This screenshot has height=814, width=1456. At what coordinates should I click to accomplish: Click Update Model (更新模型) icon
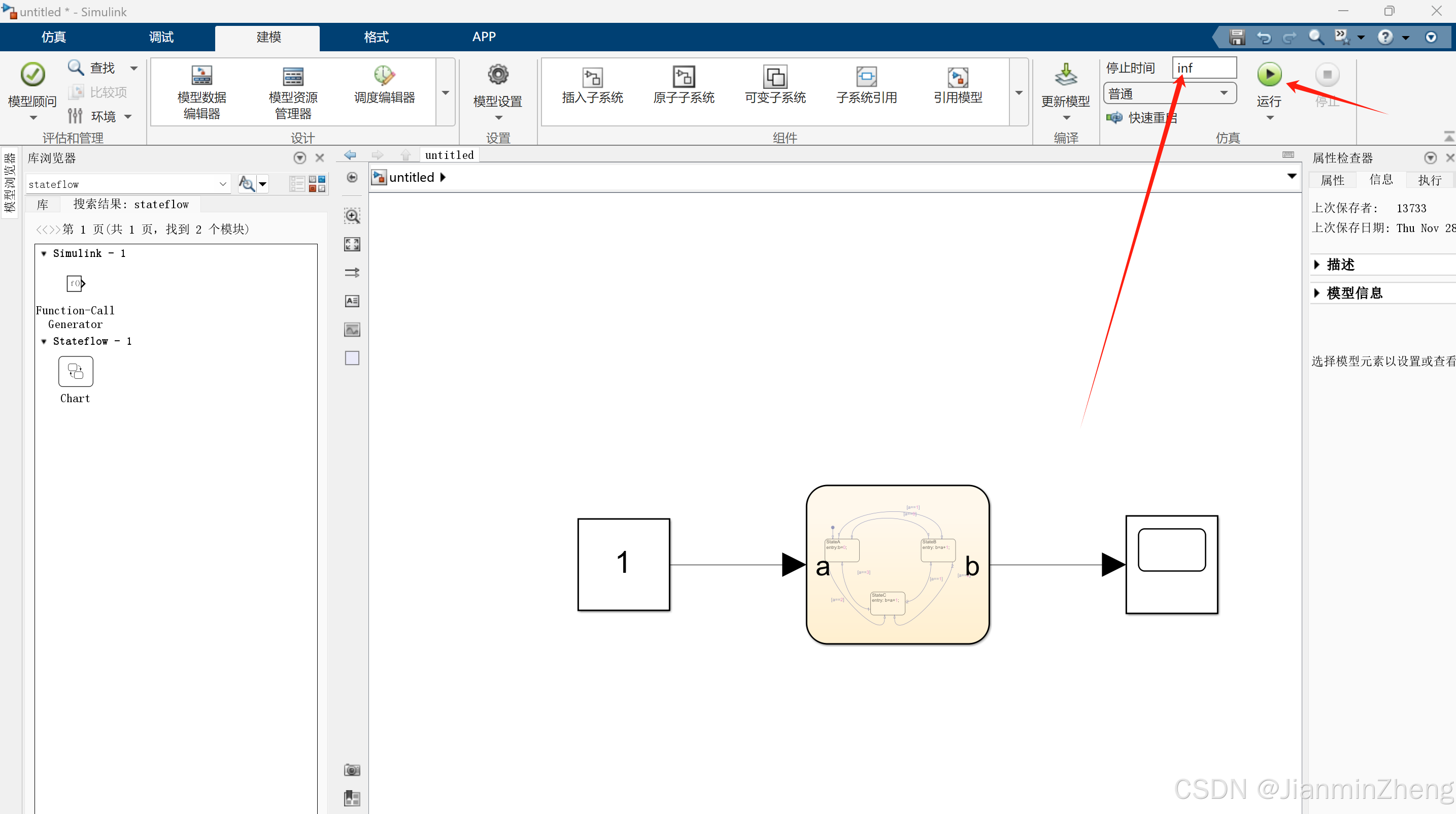click(1066, 75)
